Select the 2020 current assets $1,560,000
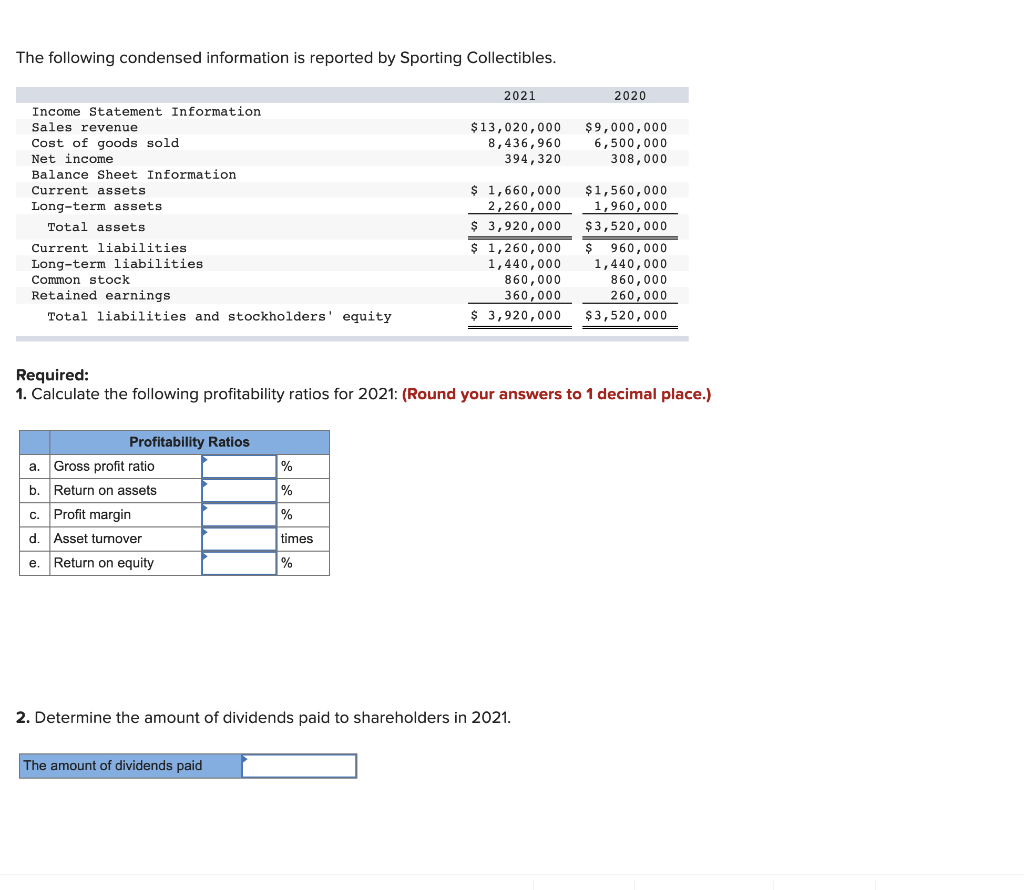This screenshot has height=890, width=1024. point(626,190)
